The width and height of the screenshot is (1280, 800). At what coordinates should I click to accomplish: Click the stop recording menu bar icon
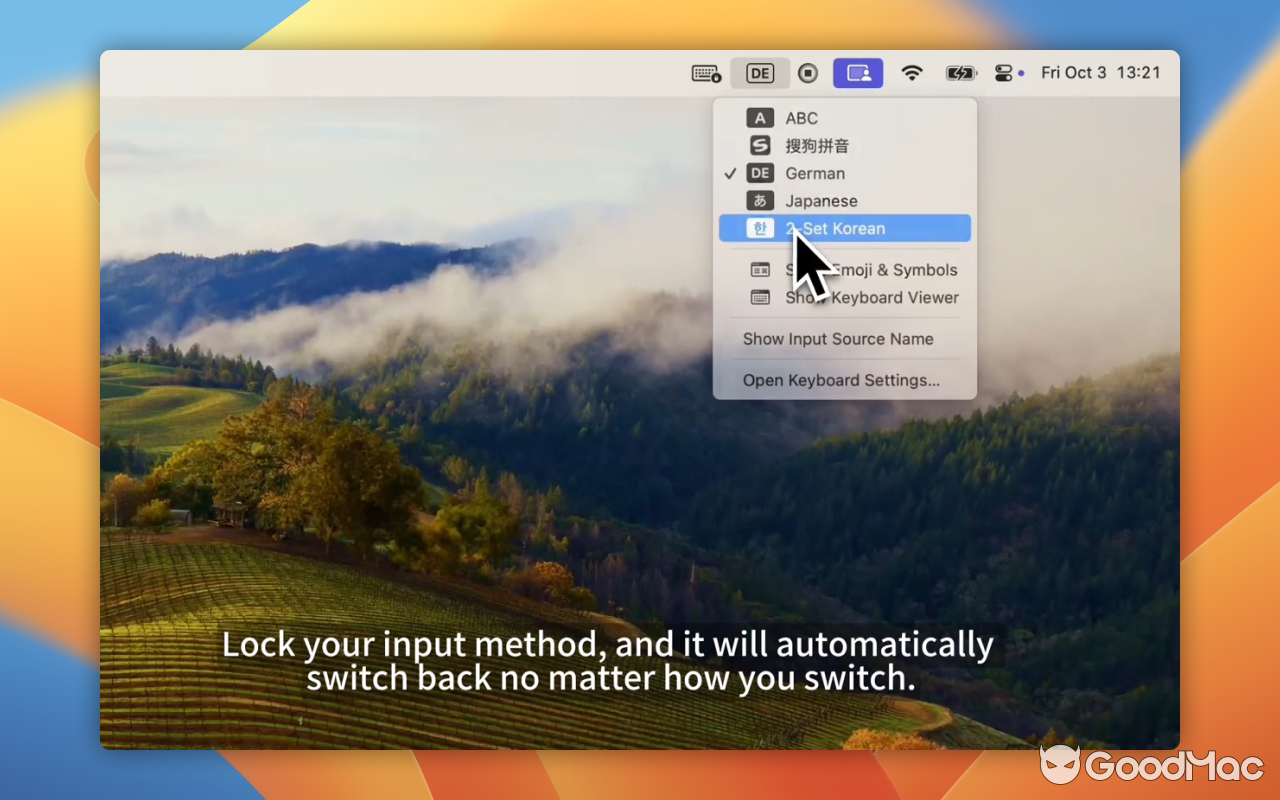click(x=807, y=72)
